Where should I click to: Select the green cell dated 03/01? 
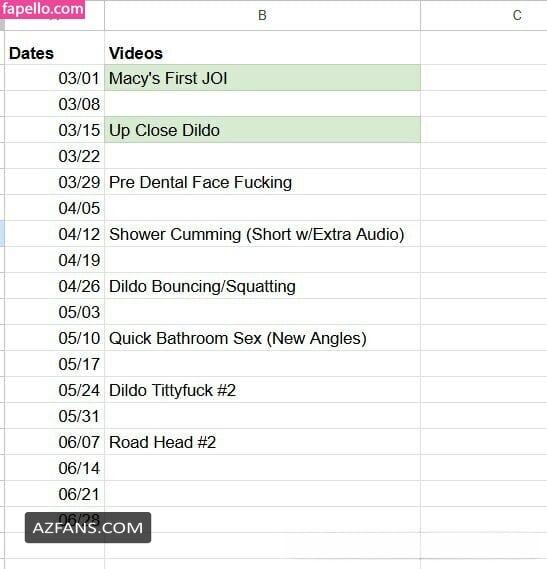(262, 78)
